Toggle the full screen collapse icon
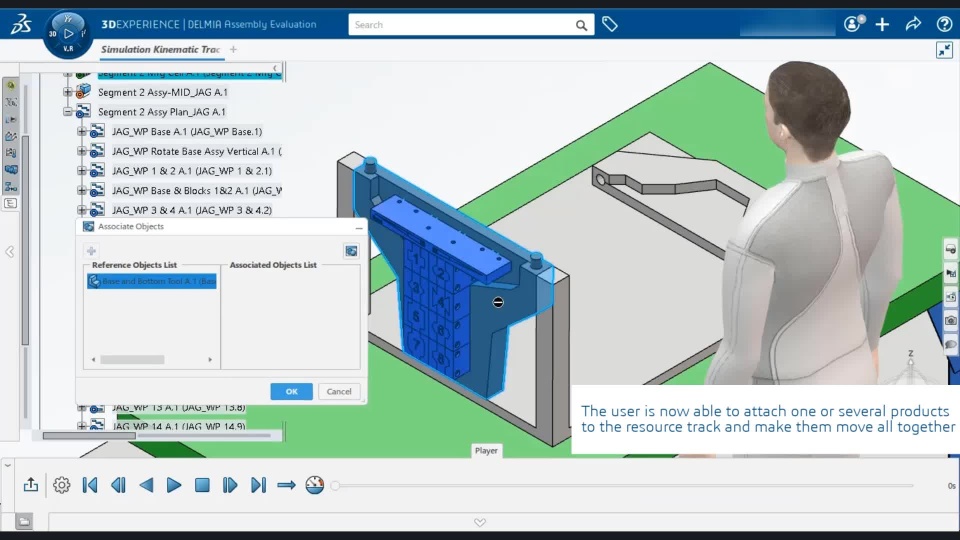This screenshot has height=540, width=960. coord(944,50)
